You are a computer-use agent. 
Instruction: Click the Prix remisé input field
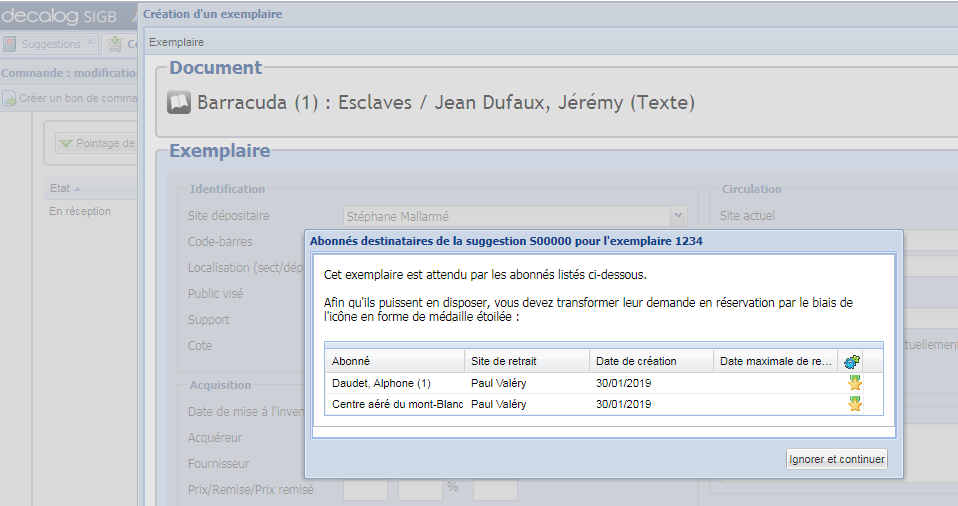point(495,489)
